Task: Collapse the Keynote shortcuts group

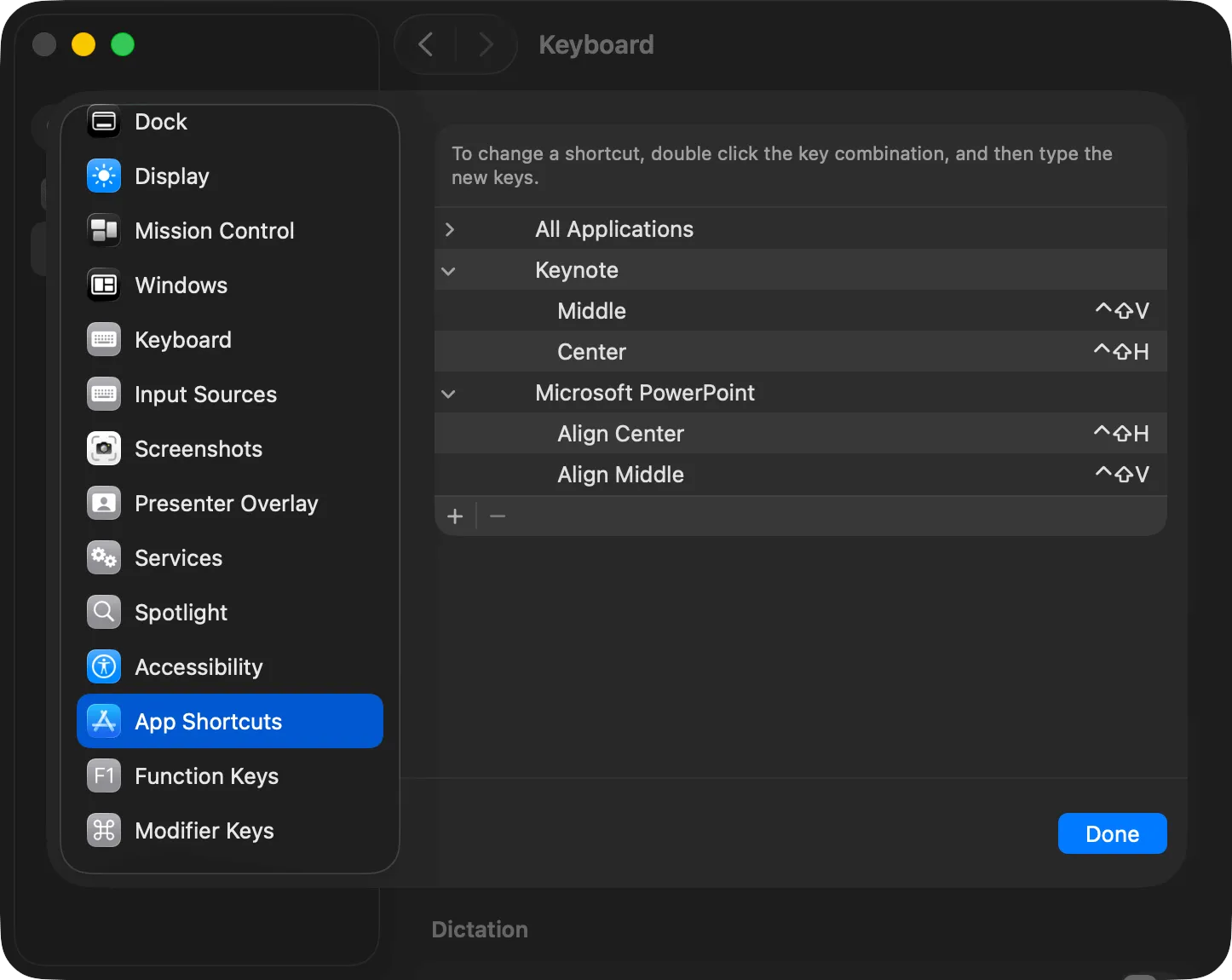Action: point(449,271)
